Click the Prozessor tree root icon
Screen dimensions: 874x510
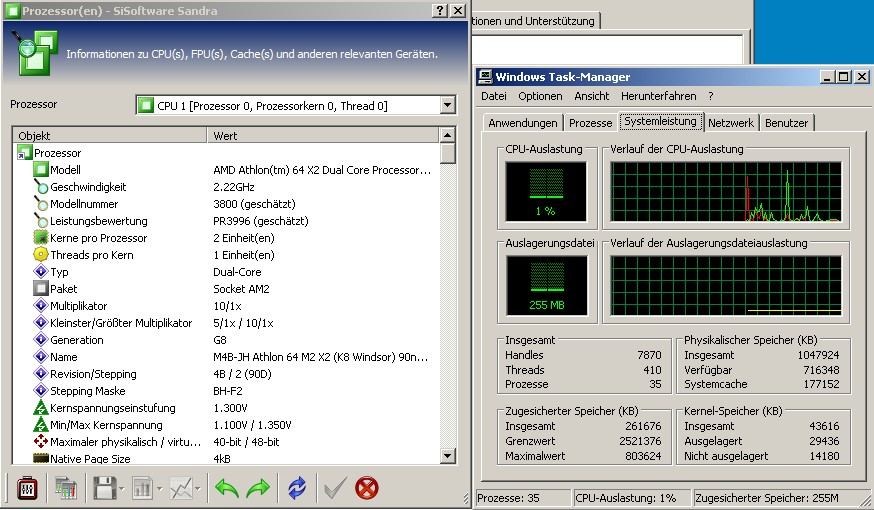(x=25, y=152)
